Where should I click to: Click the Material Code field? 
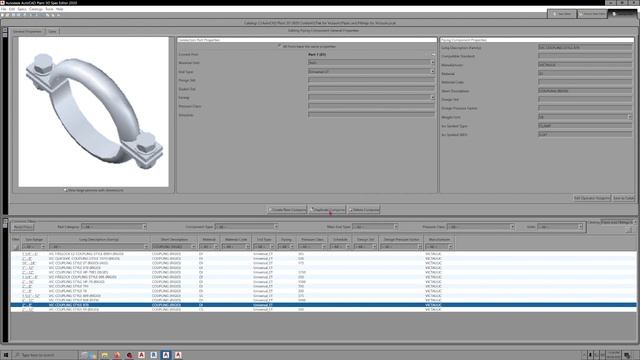(x=585, y=82)
